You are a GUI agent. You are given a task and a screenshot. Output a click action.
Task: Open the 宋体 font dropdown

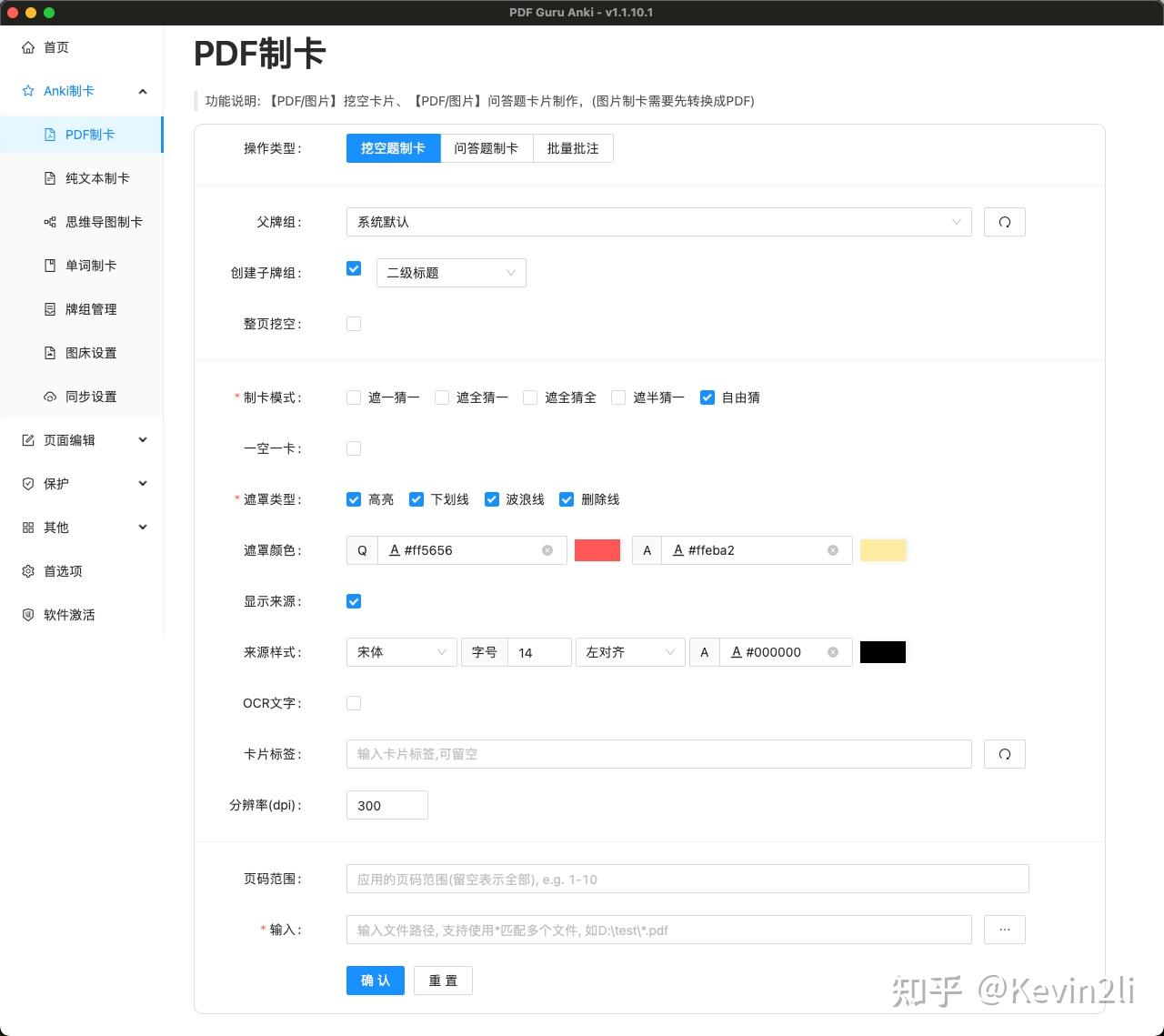(x=401, y=652)
